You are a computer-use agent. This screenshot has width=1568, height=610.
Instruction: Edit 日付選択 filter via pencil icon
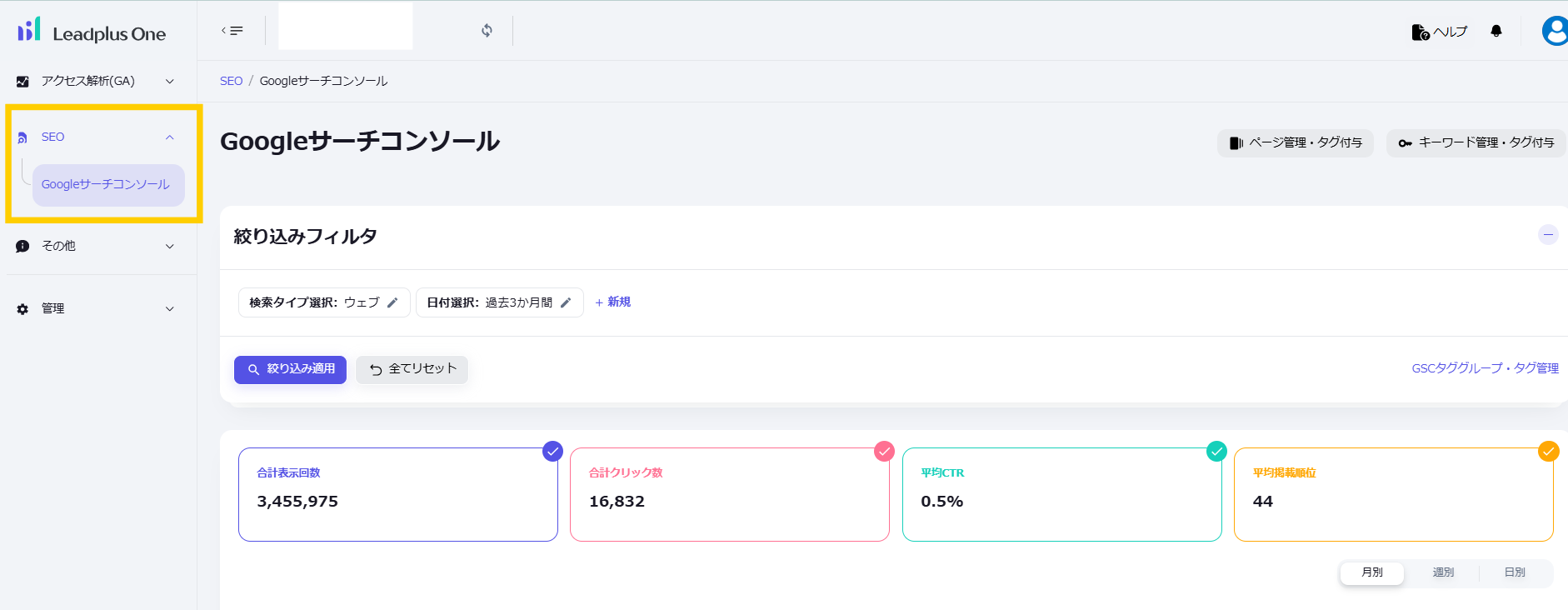click(x=566, y=302)
